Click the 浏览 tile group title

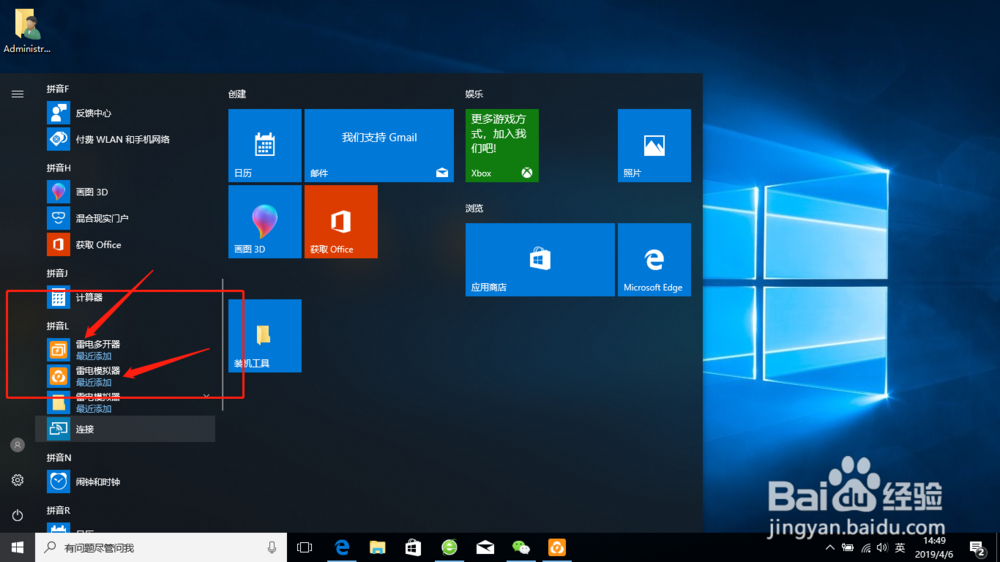pos(474,208)
